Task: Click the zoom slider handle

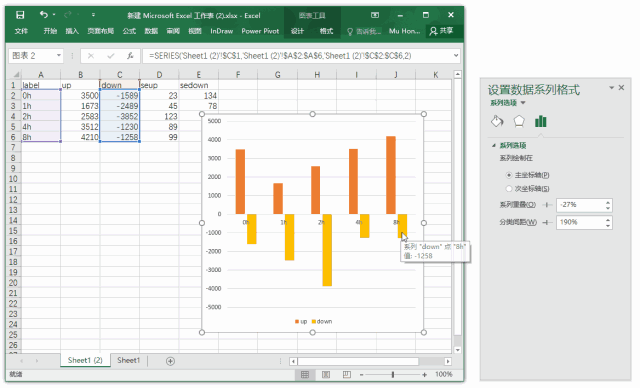Action: 393,375
